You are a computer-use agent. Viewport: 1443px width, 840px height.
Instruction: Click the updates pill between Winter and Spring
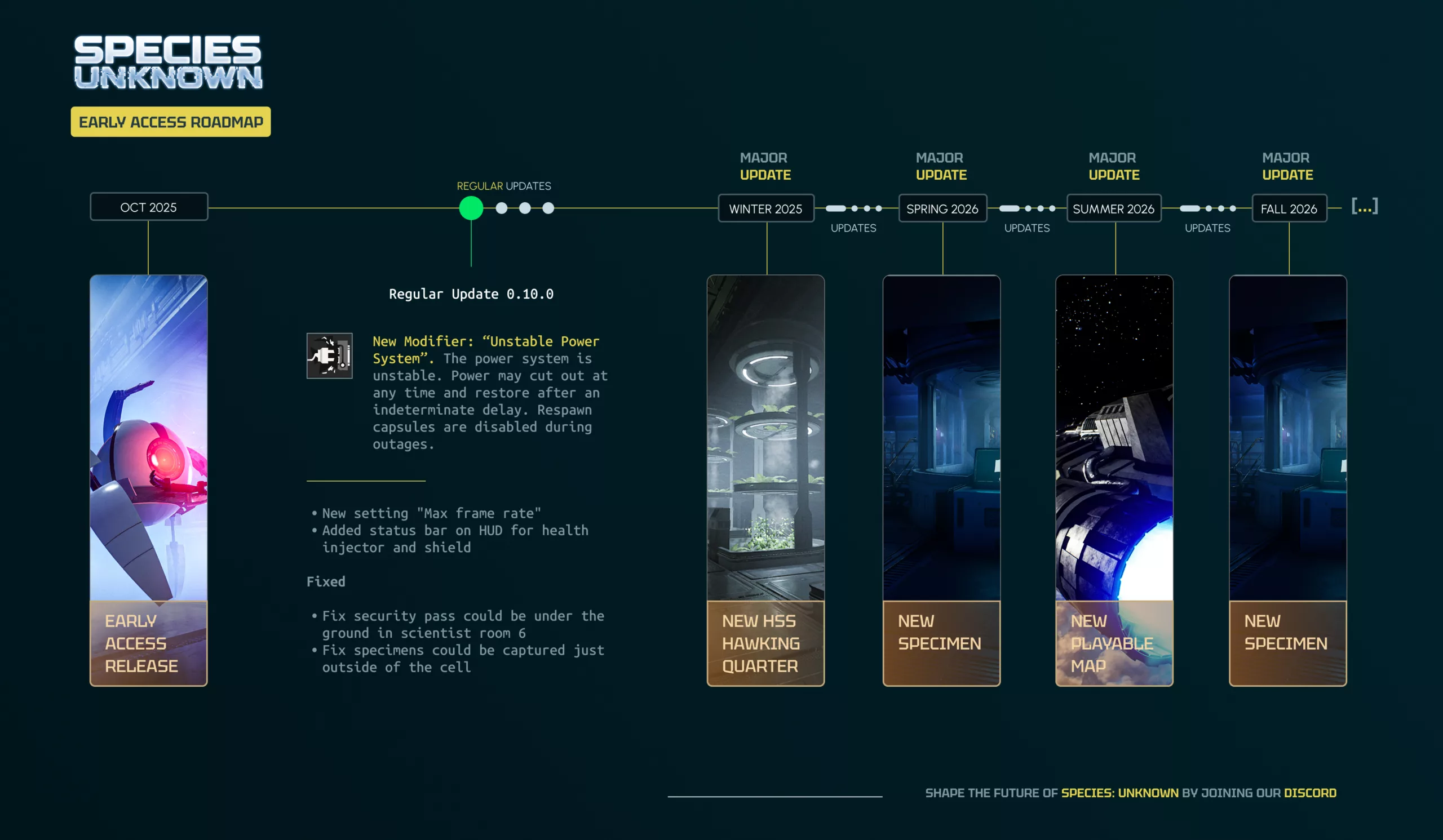(x=836, y=209)
